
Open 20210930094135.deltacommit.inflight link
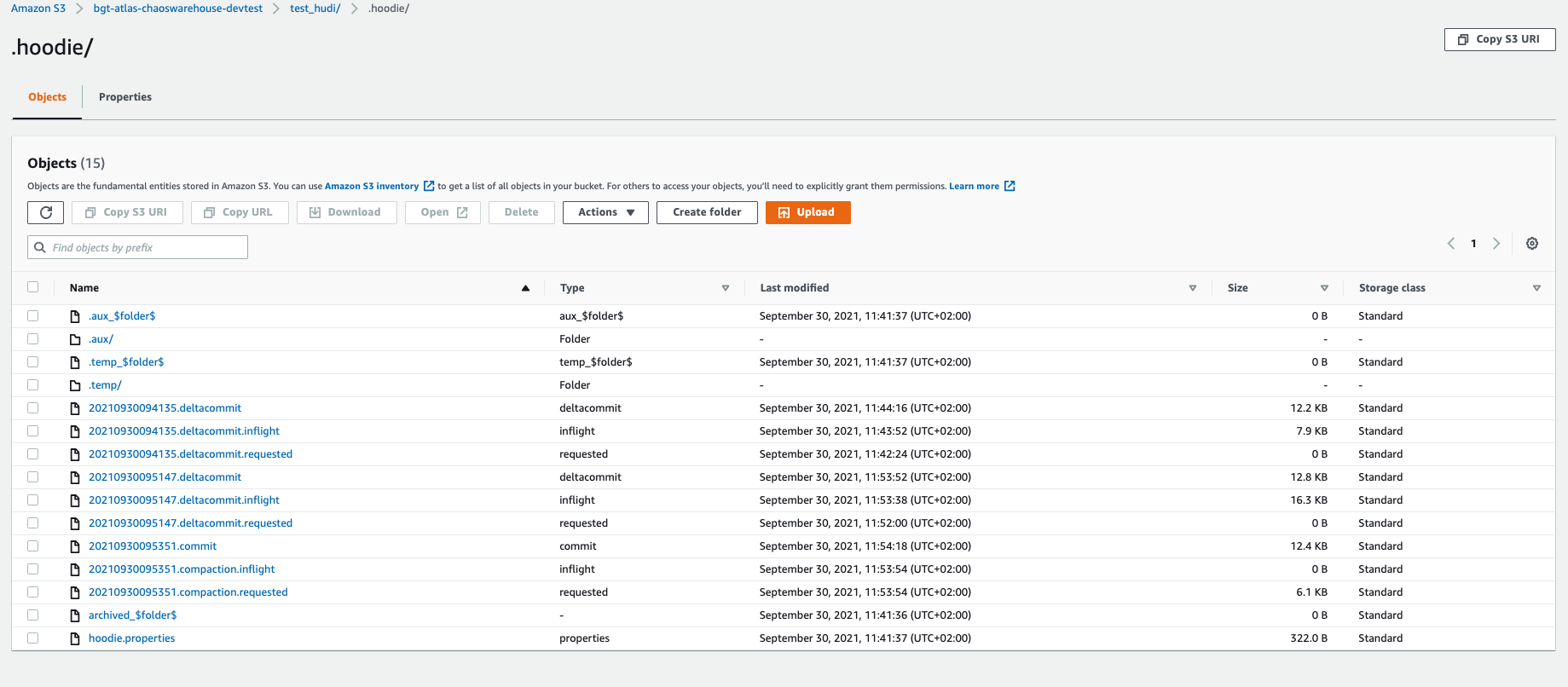point(184,431)
